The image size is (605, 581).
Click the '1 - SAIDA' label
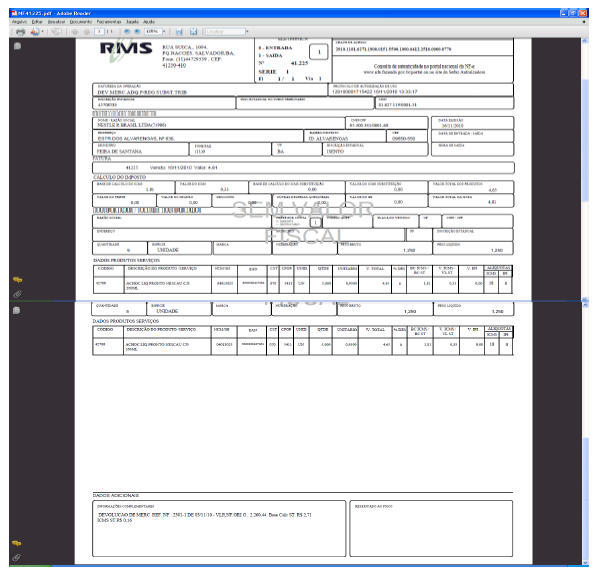[x=270, y=56]
